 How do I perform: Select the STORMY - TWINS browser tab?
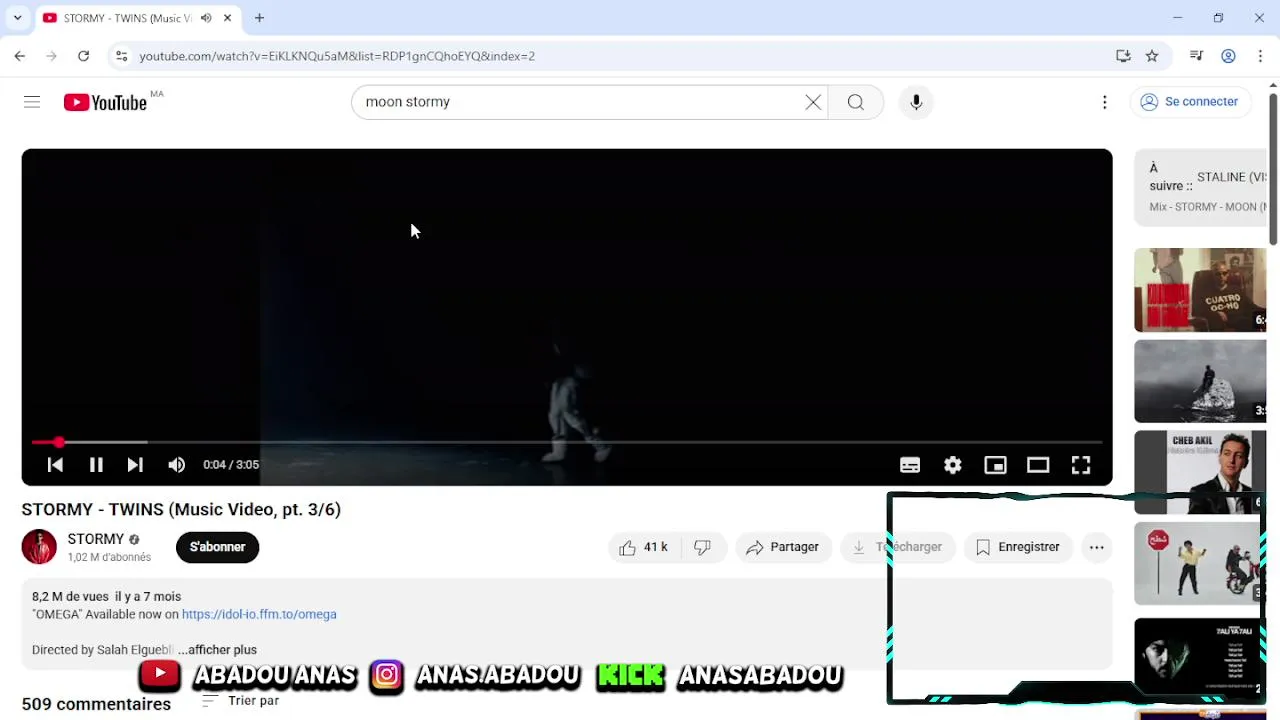(137, 18)
